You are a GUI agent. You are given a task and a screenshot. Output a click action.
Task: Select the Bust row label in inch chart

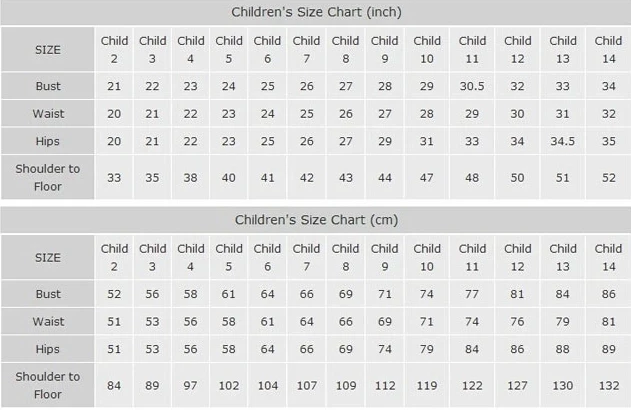tap(47, 87)
